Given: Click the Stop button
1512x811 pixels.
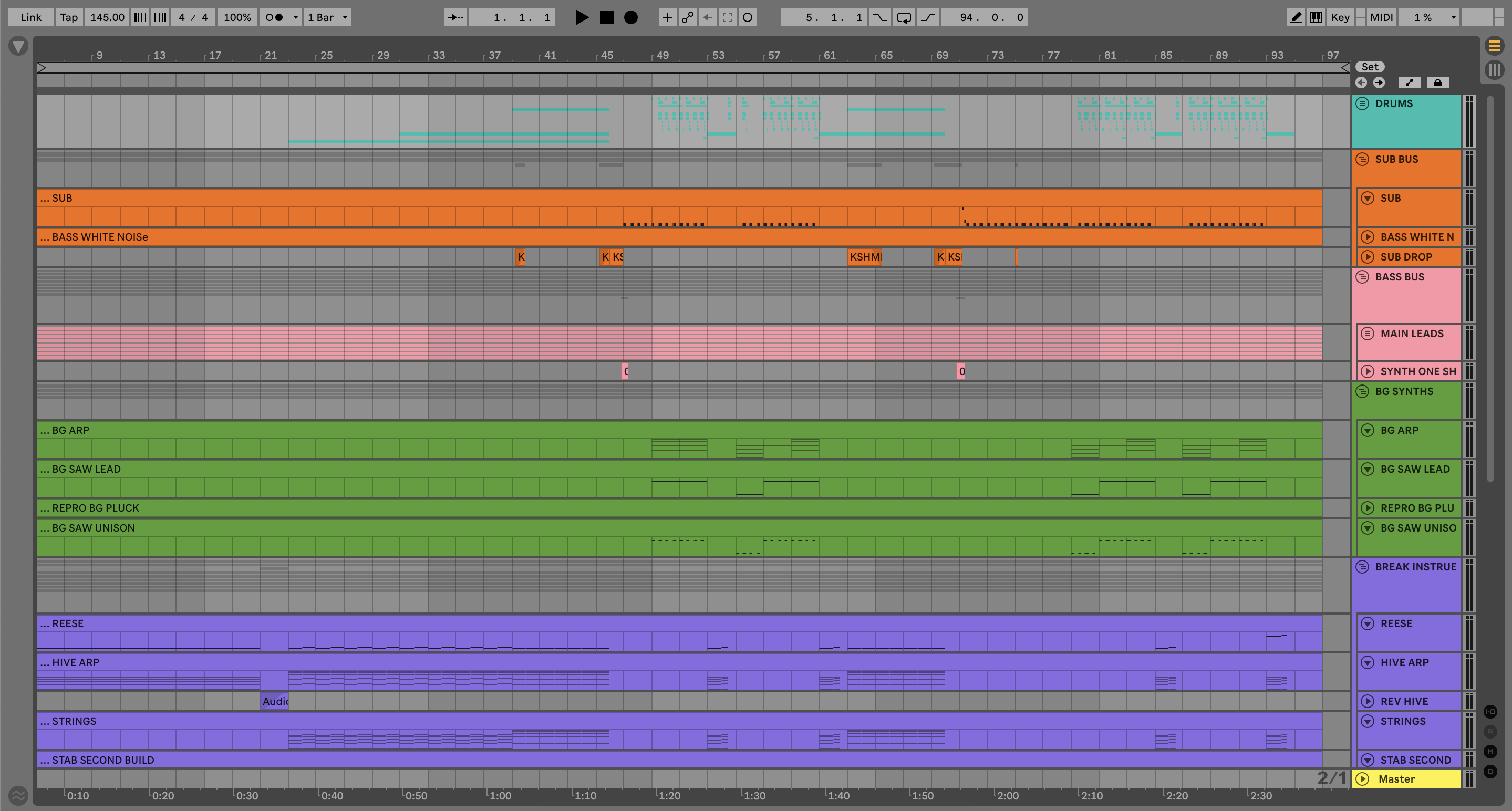Looking at the screenshot, I should pos(606,17).
